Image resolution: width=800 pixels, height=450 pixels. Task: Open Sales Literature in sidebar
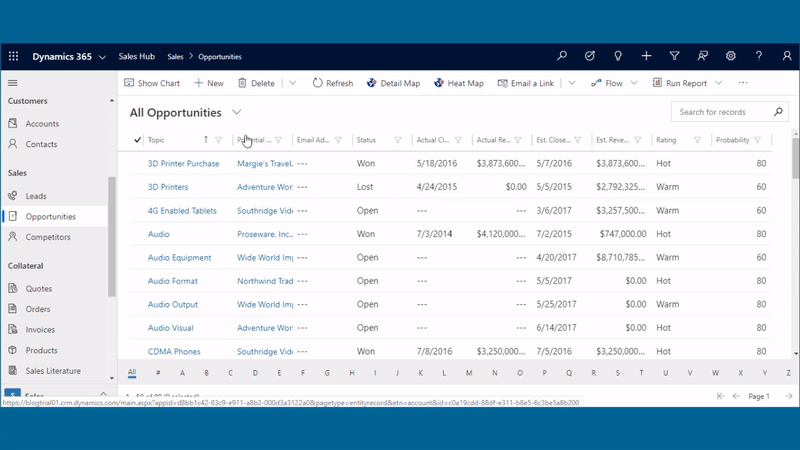coord(53,370)
